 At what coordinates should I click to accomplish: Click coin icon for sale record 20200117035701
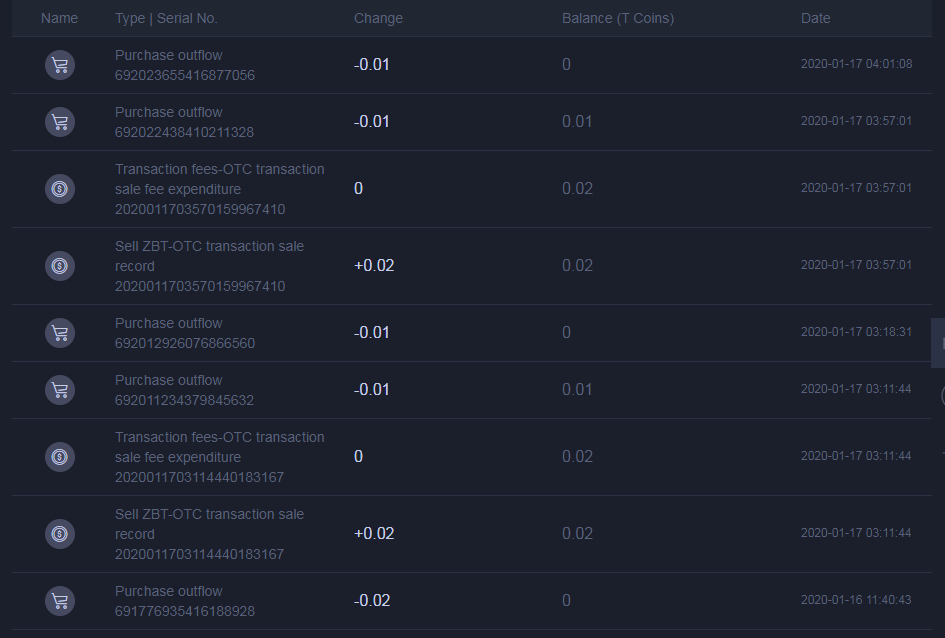pyautogui.click(x=60, y=266)
